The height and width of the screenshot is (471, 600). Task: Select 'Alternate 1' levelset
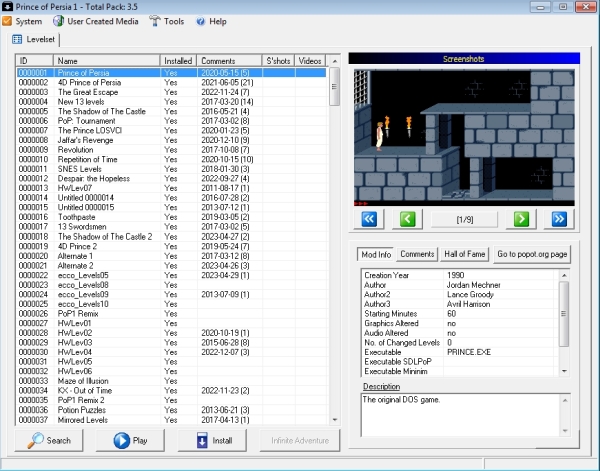[171, 256]
